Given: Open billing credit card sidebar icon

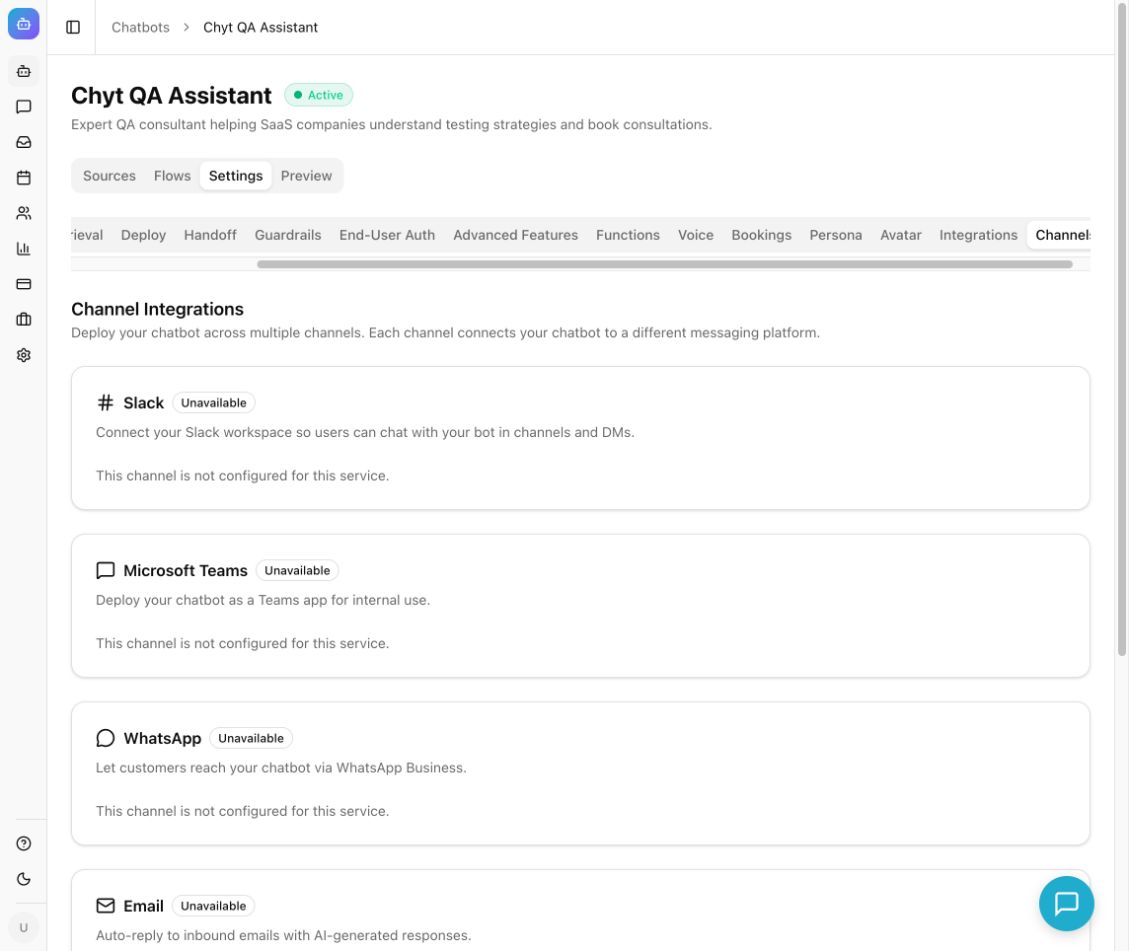Looking at the screenshot, I should point(24,284).
